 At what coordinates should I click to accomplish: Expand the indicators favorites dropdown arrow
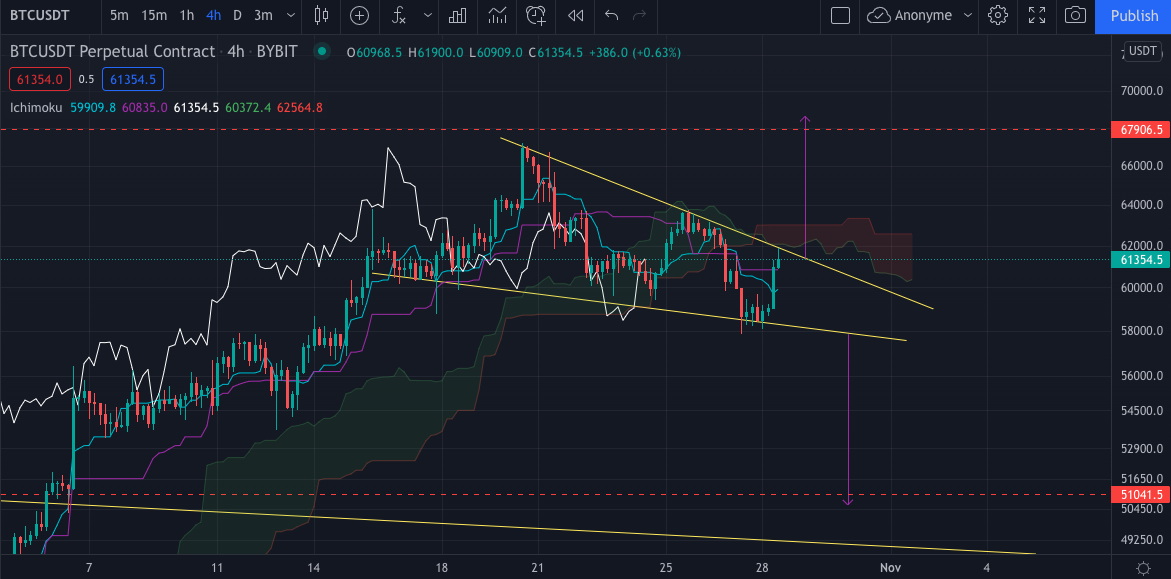point(428,15)
